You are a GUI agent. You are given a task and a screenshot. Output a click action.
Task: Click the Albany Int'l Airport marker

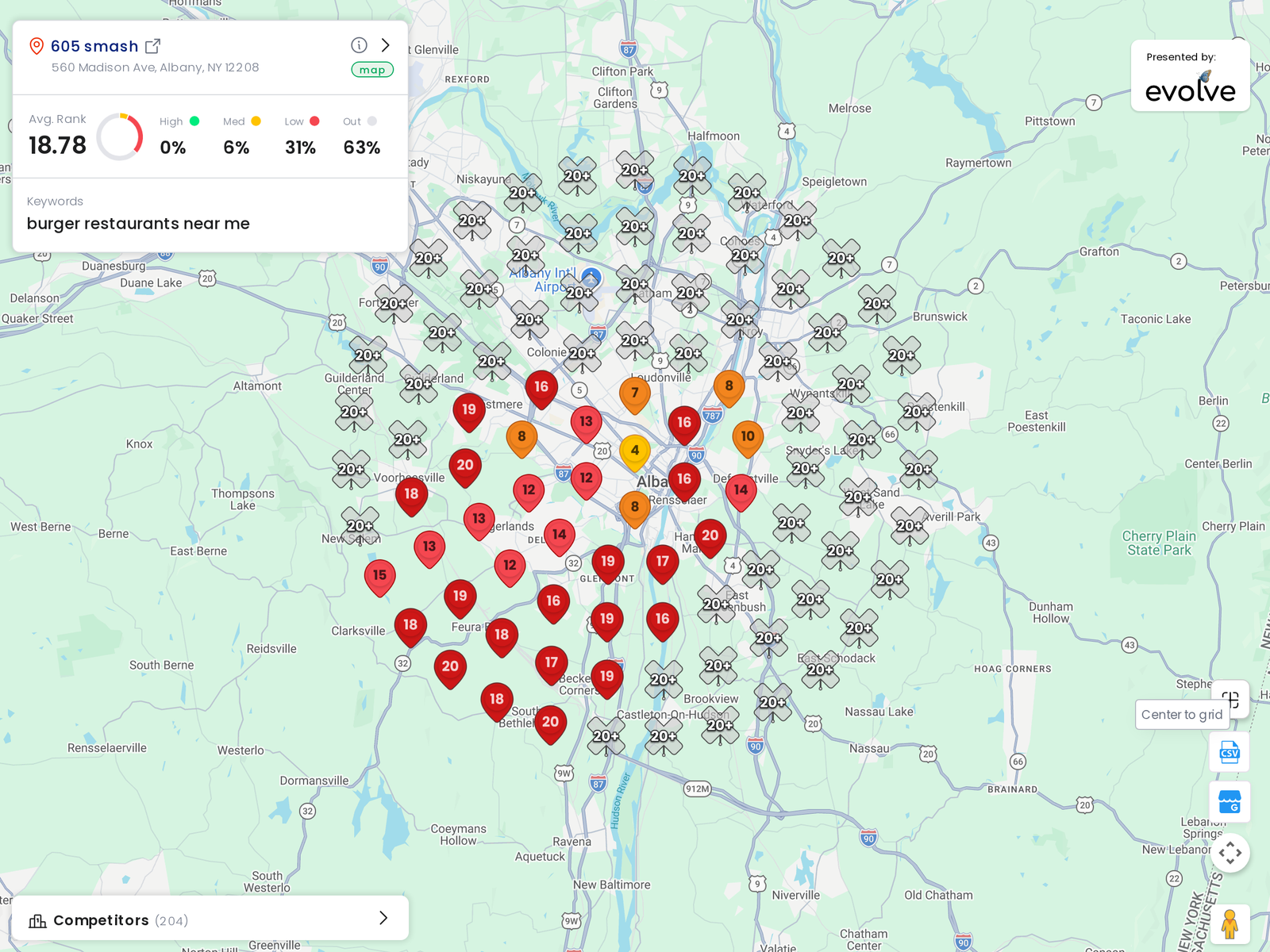[591, 278]
